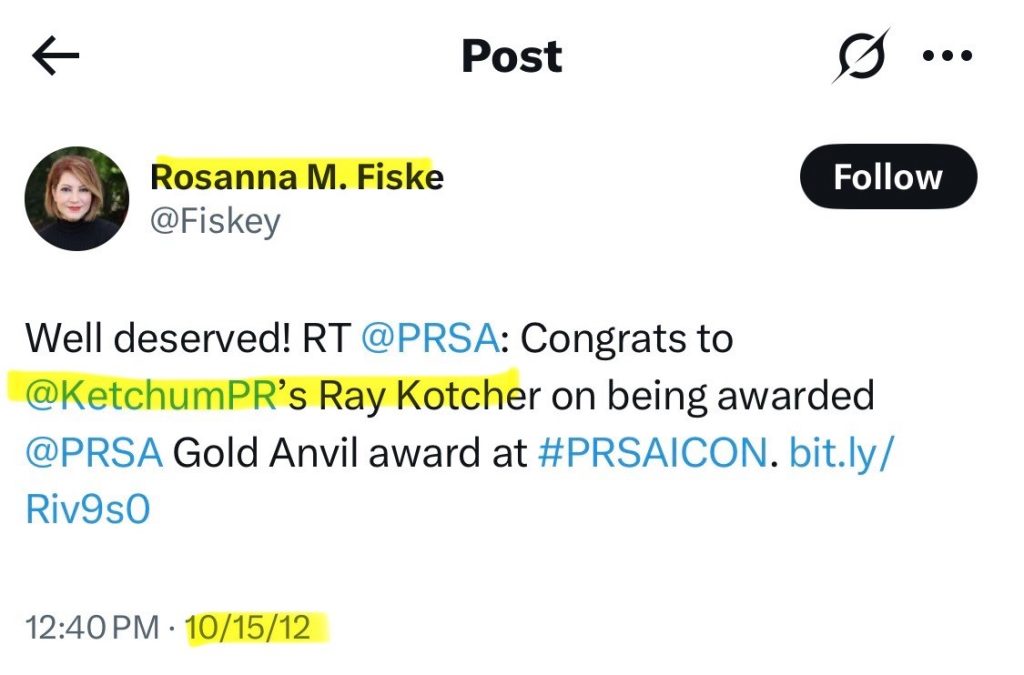Select the 10/15/12 post date
Viewport: 1024px width, 675px height.
click(248, 627)
